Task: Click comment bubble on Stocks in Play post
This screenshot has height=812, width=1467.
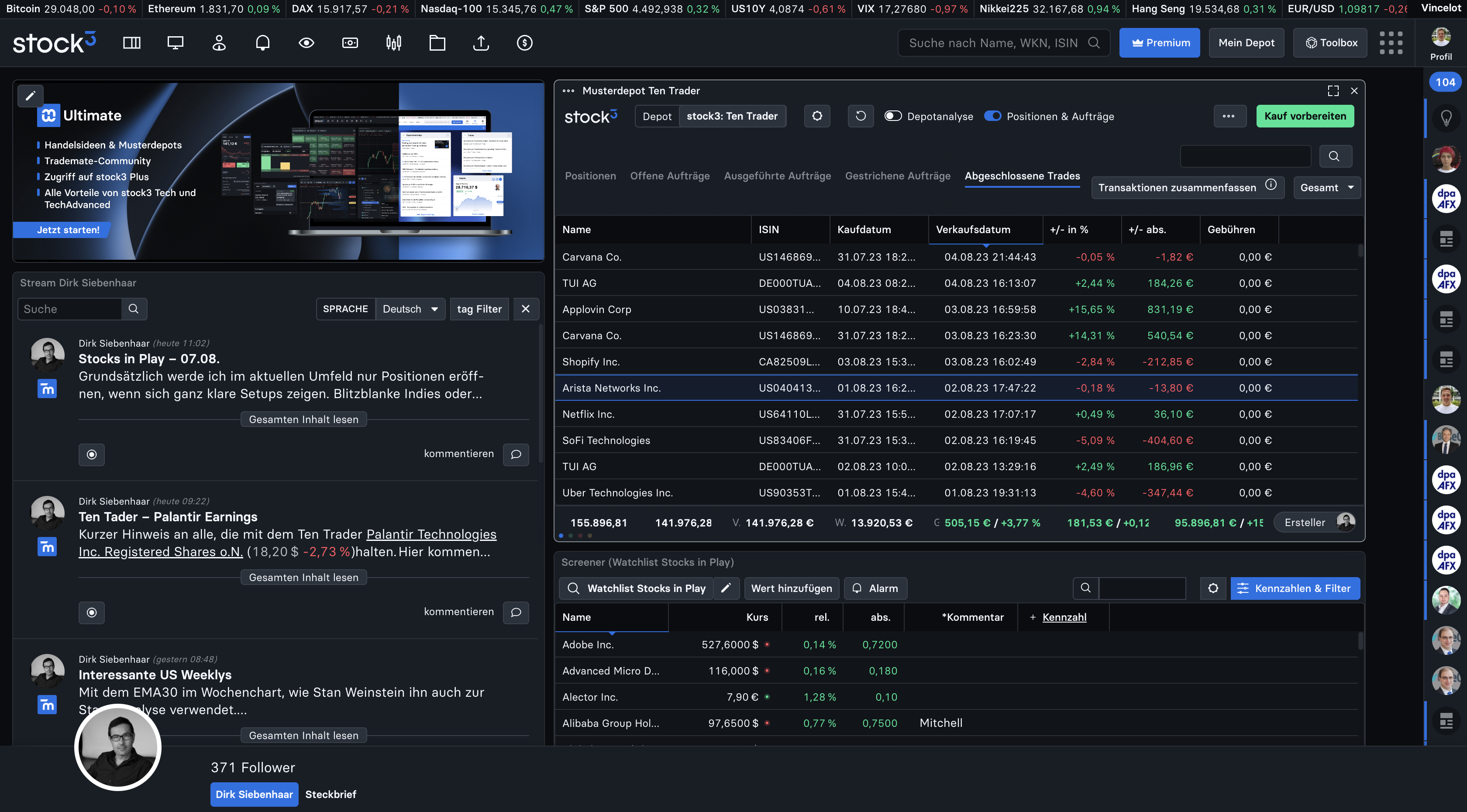Action: [x=516, y=454]
